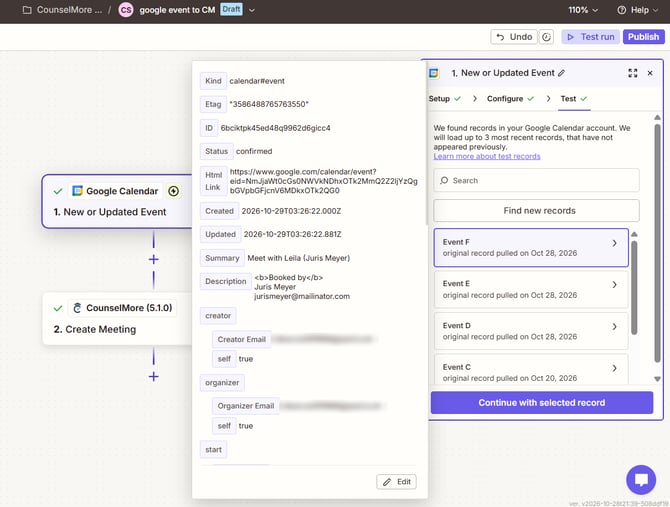Click the Etag field label
This screenshot has height=507, width=670.
click(x=213, y=104)
